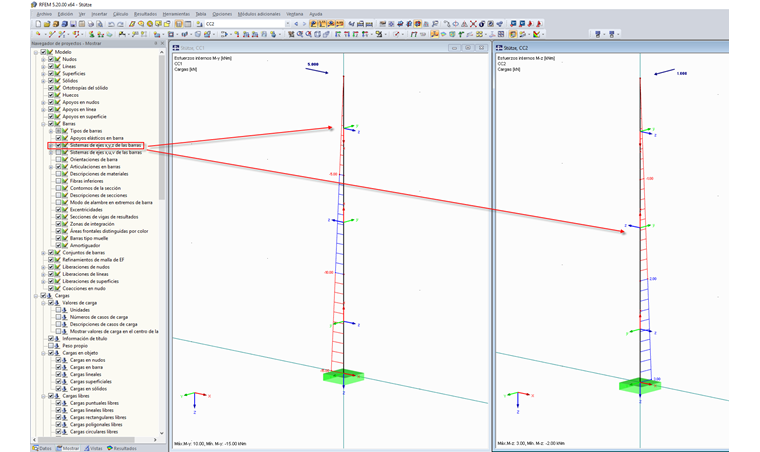This screenshot has width=760, height=452.
Task: Open the Resultados menu
Action: pyautogui.click(x=145, y=14)
